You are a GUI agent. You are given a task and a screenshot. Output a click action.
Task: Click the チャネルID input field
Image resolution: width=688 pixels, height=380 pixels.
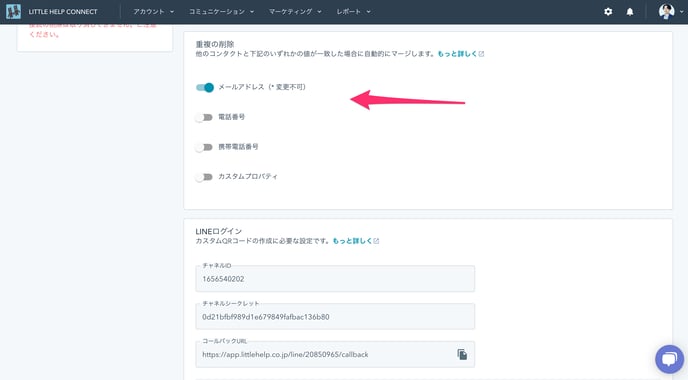point(335,279)
